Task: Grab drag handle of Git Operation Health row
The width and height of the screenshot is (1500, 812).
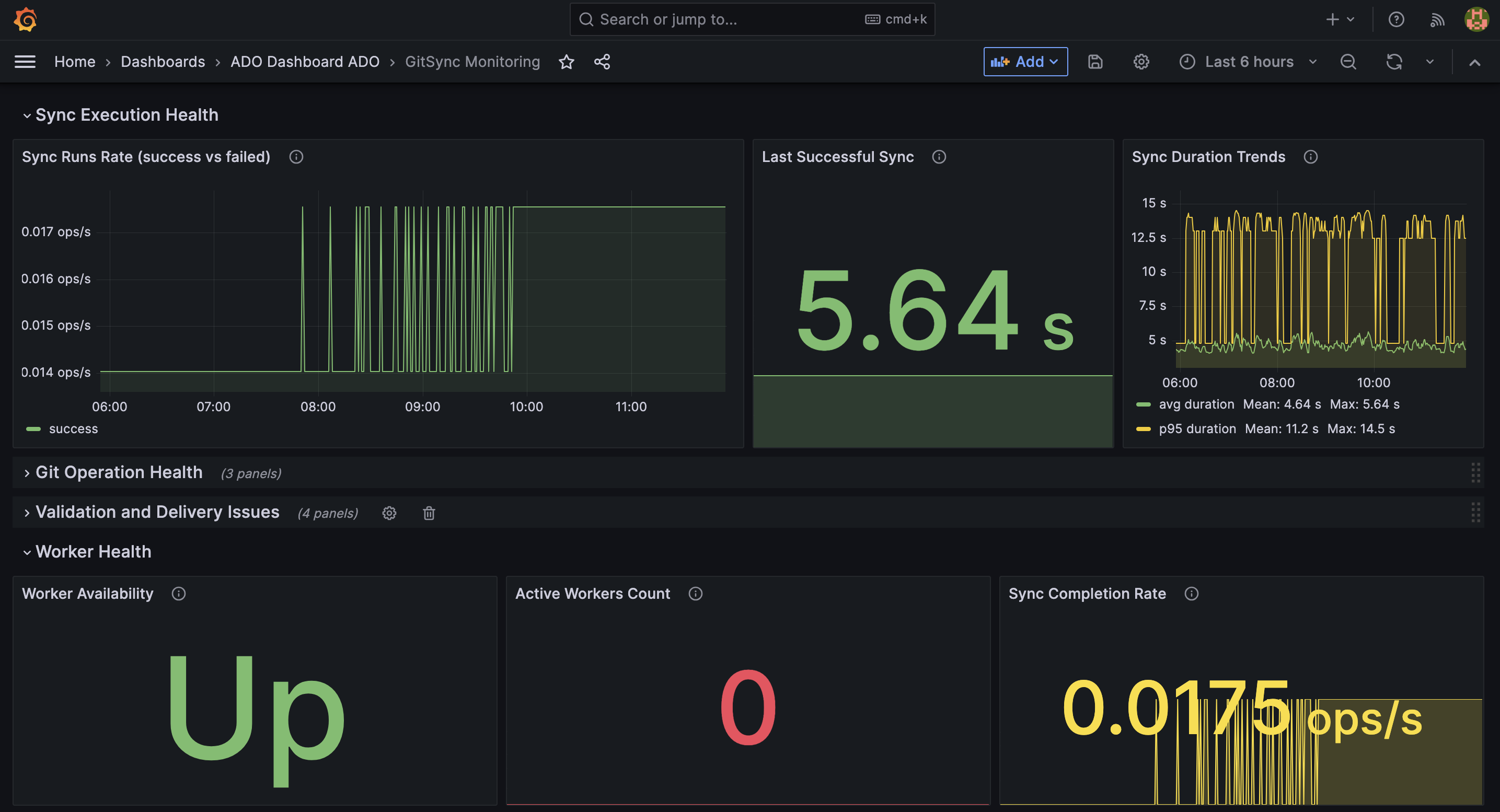Action: point(1475,473)
